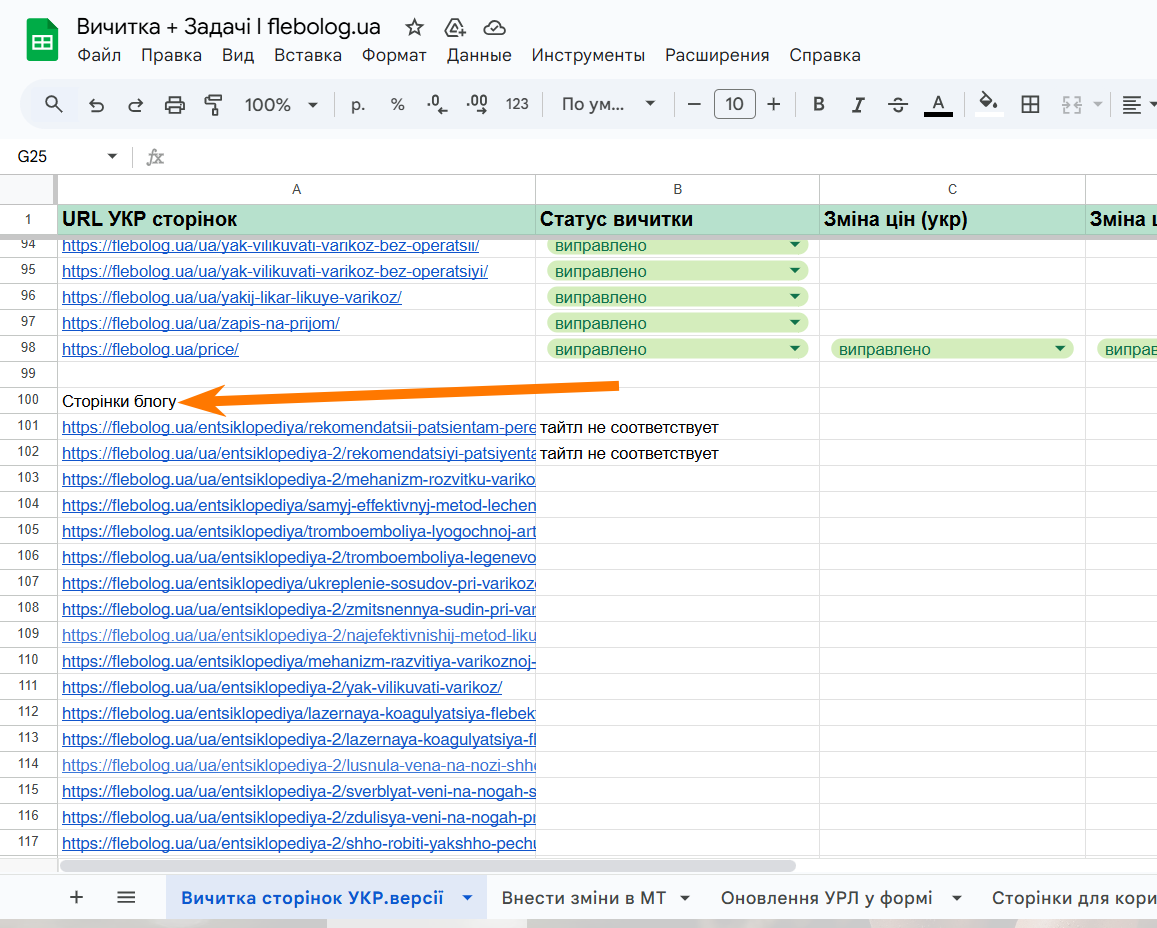
Task: Undo the last action
Action: pyautogui.click(x=96, y=105)
